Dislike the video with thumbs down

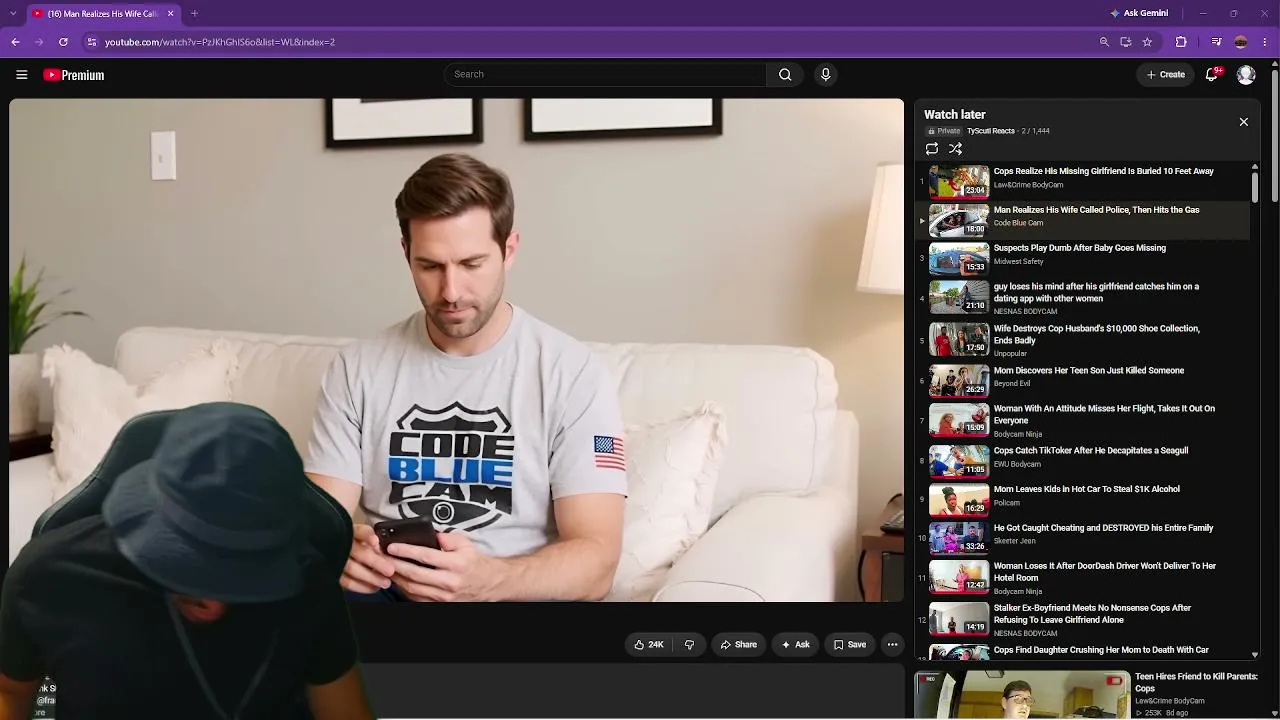click(689, 645)
